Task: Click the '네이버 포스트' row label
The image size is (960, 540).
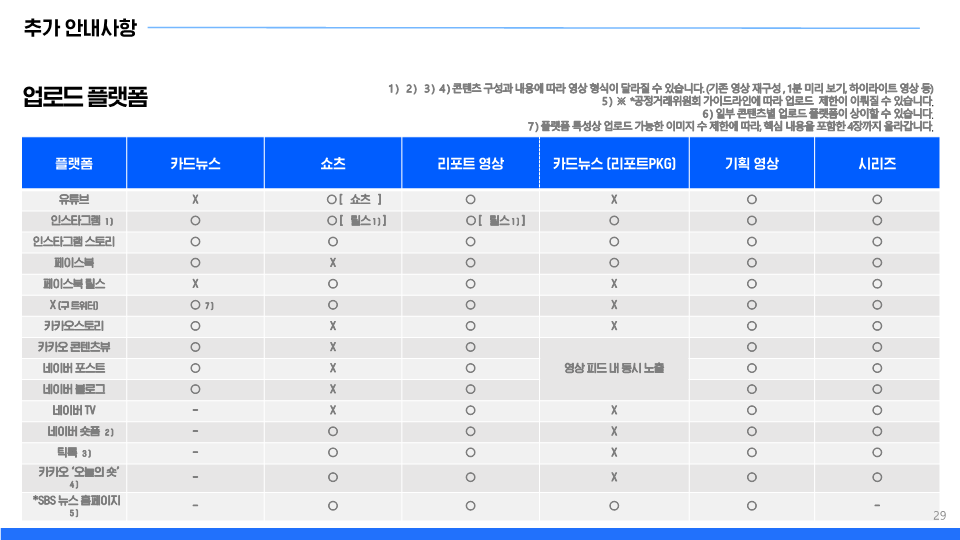Action: pyautogui.click(x=74, y=369)
